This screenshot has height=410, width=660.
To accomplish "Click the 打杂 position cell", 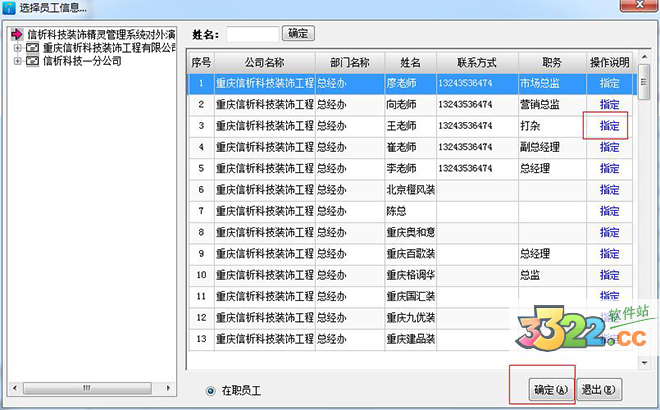I will click(x=552, y=126).
